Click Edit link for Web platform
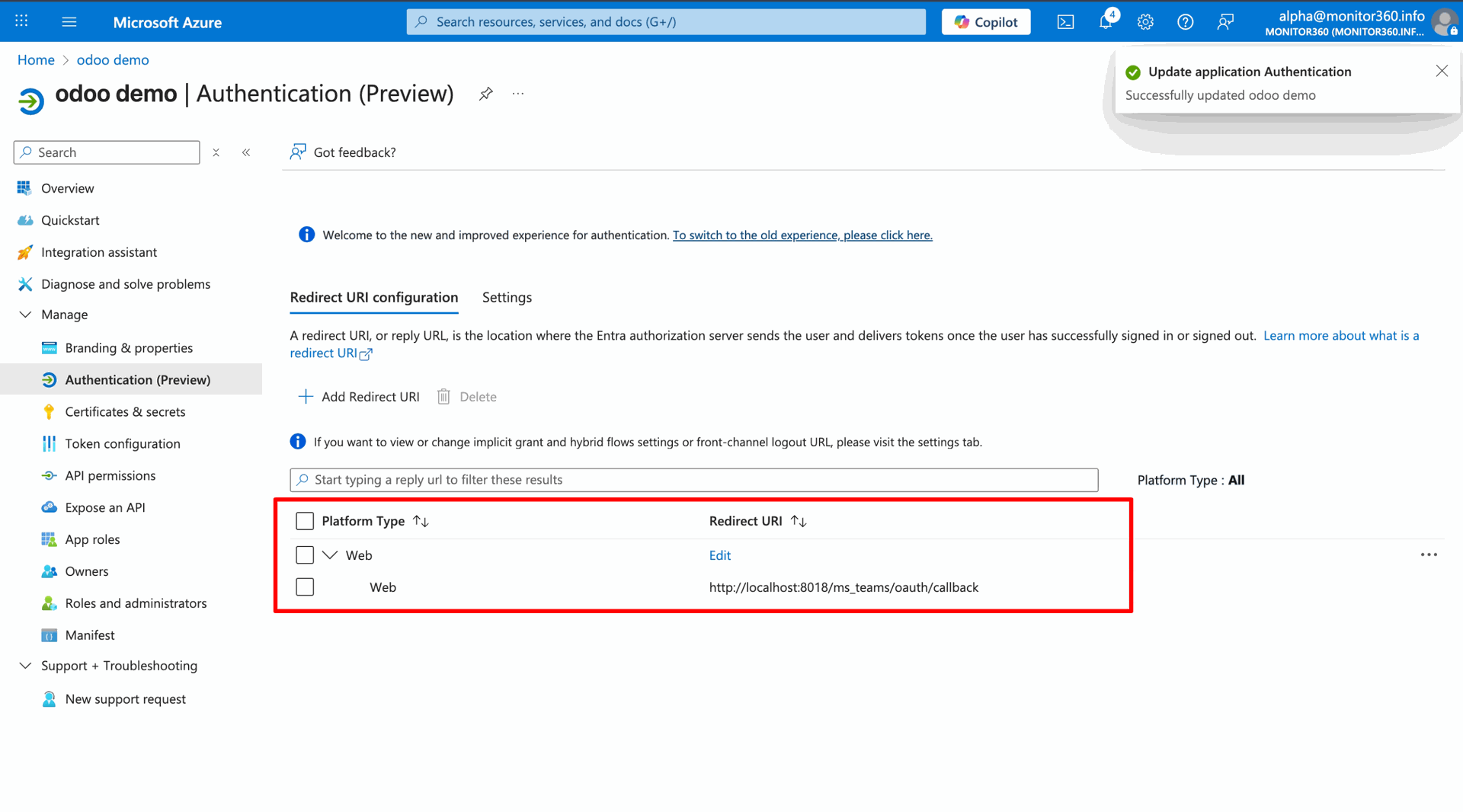The height and width of the screenshot is (812, 1463). pos(719,555)
